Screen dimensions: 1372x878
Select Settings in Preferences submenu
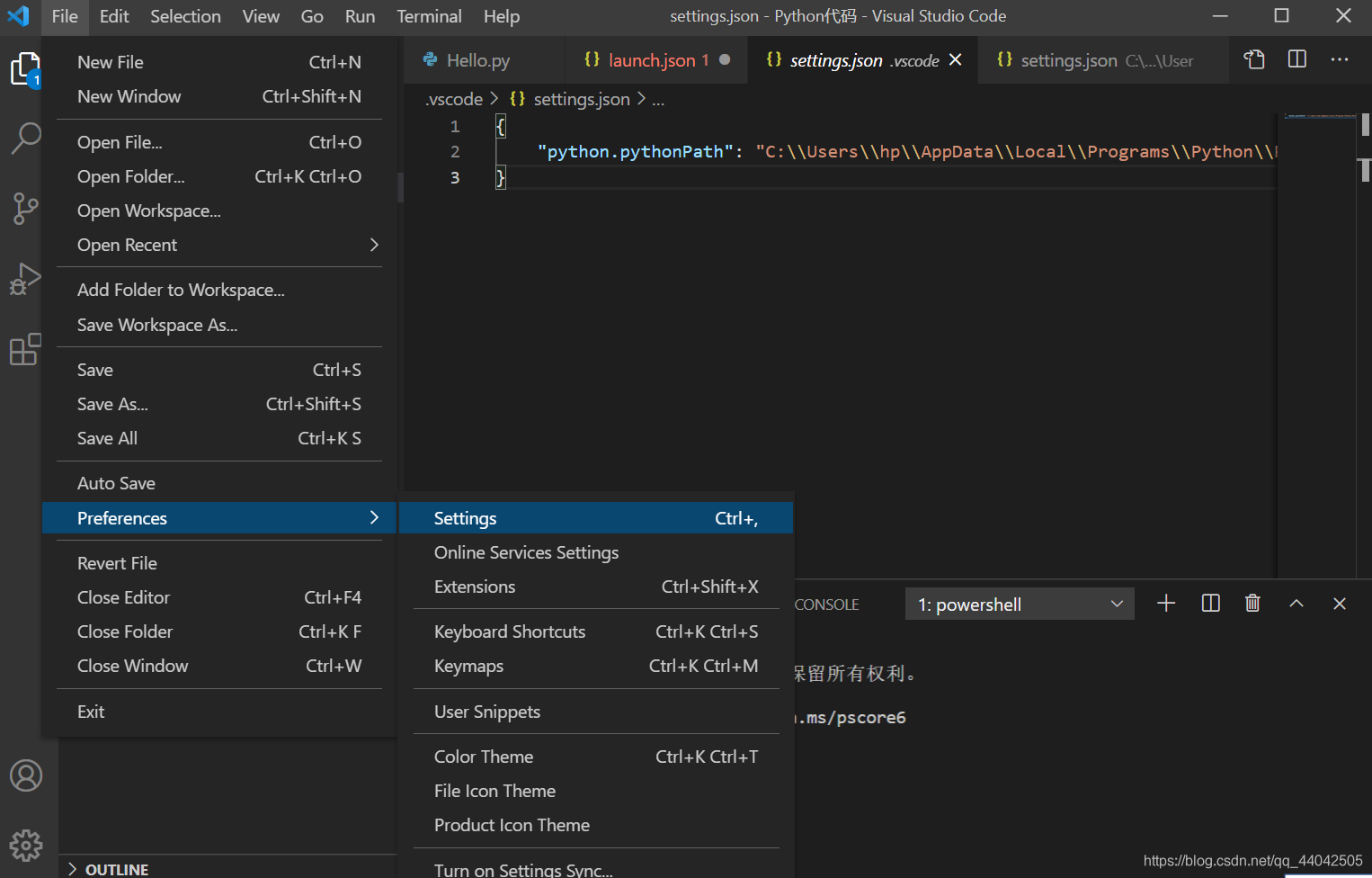(596, 518)
